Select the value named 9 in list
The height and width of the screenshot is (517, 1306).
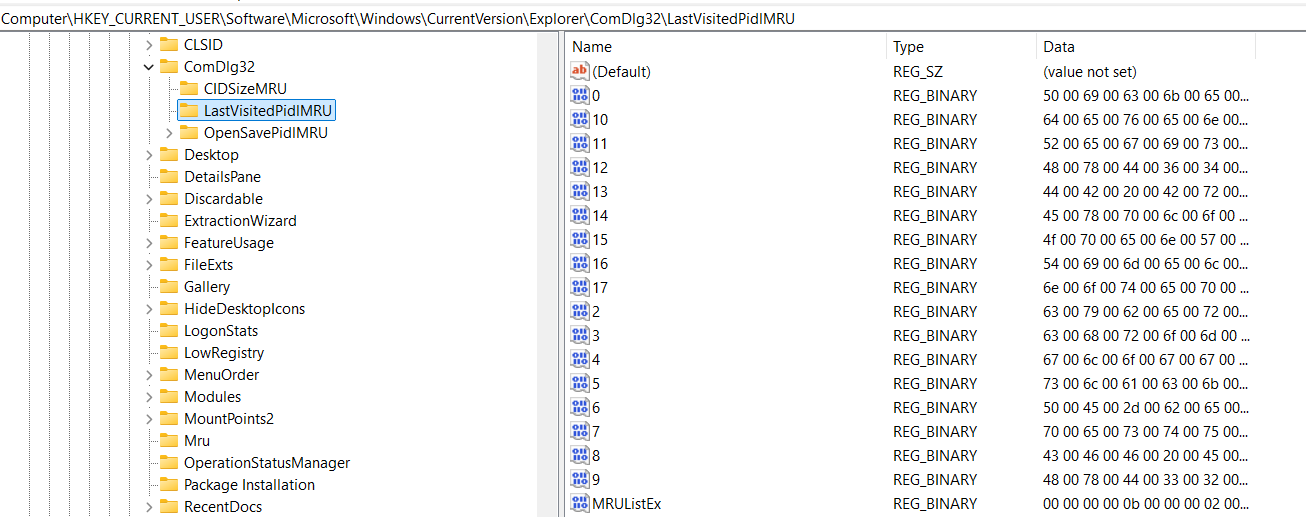click(x=596, y=480)
